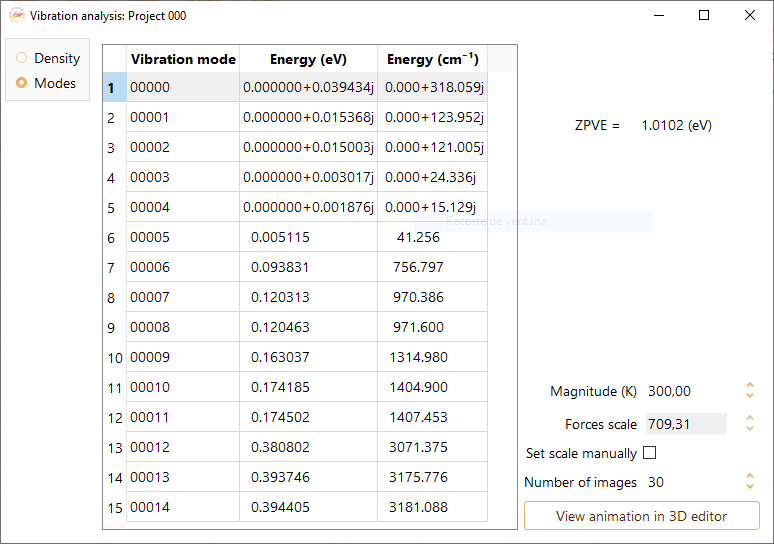Click wavenumber cell 756.797
Screen dimensions: 774x544
click(432, 267)
